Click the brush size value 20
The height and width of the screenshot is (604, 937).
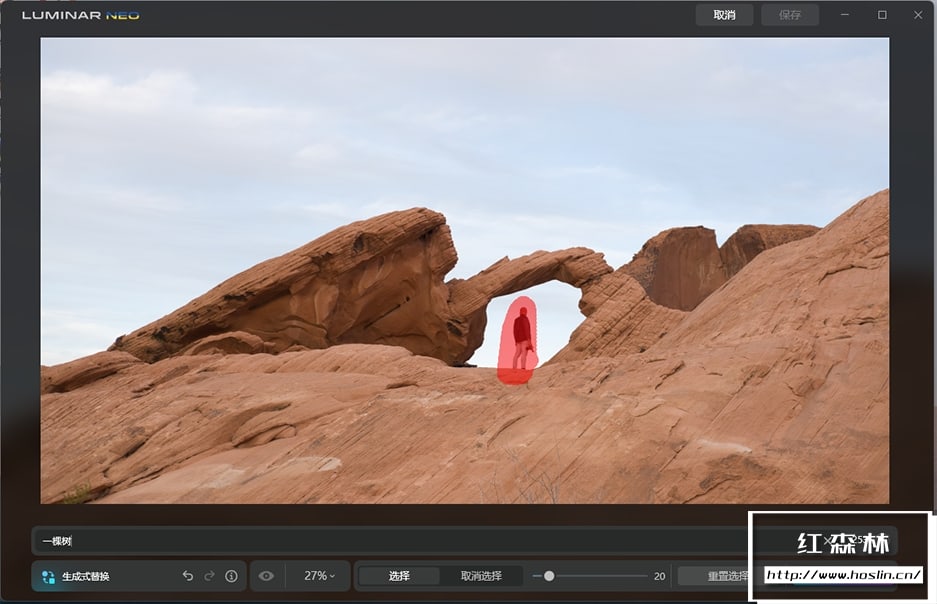click(x=659, y=576)
